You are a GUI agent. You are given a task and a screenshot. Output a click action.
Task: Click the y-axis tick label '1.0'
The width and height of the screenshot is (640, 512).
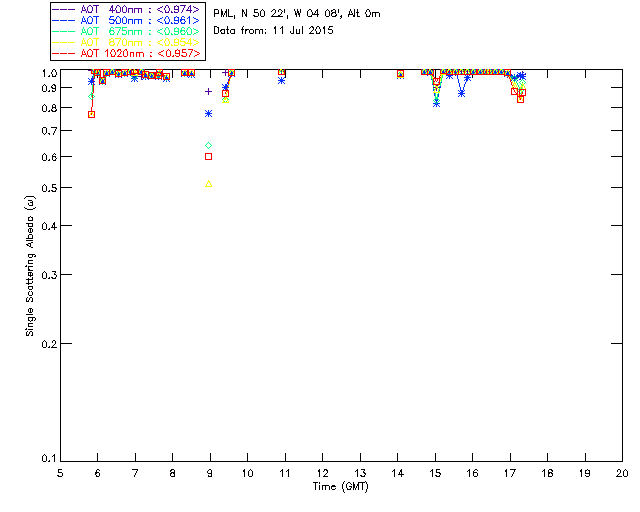[x=49, y=73]
